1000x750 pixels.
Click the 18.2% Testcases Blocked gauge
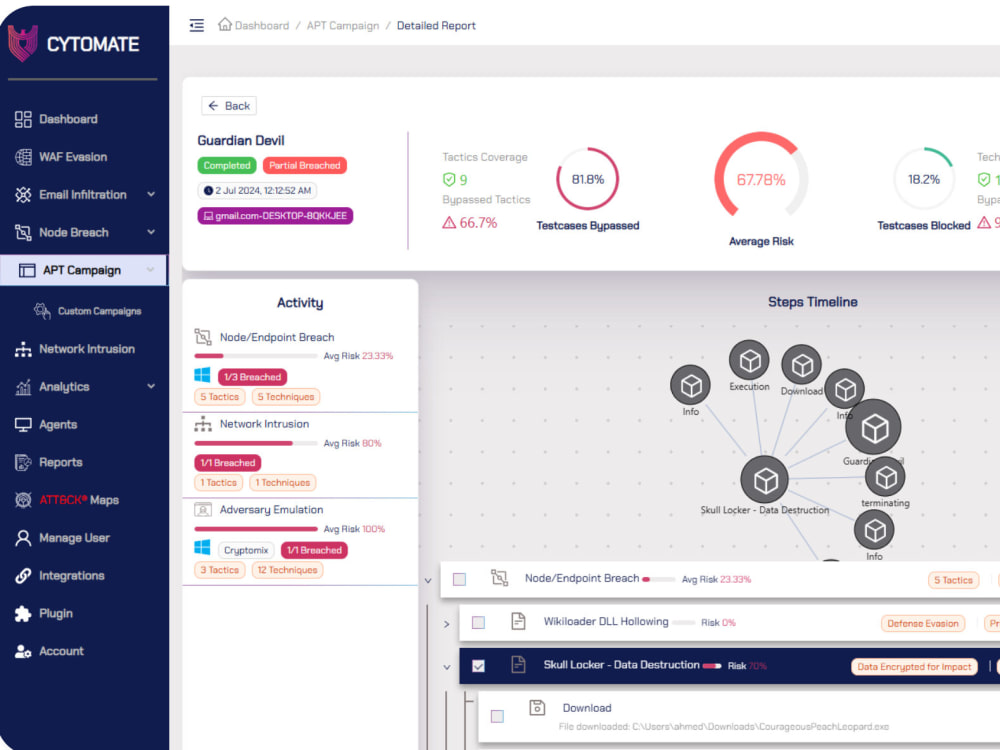pos(923,179)
